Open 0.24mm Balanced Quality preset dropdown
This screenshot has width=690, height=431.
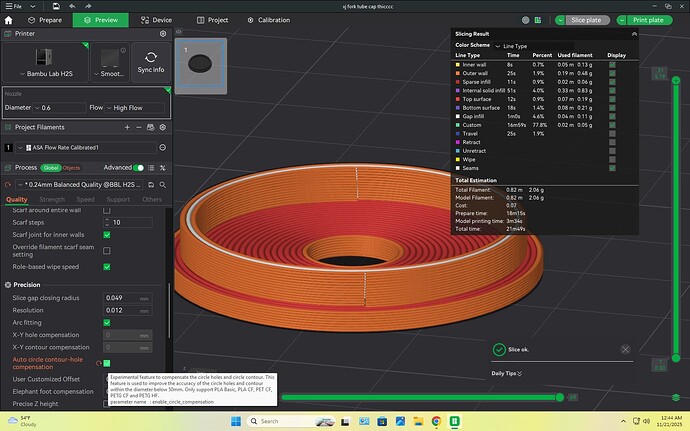(x=79, y=185)
